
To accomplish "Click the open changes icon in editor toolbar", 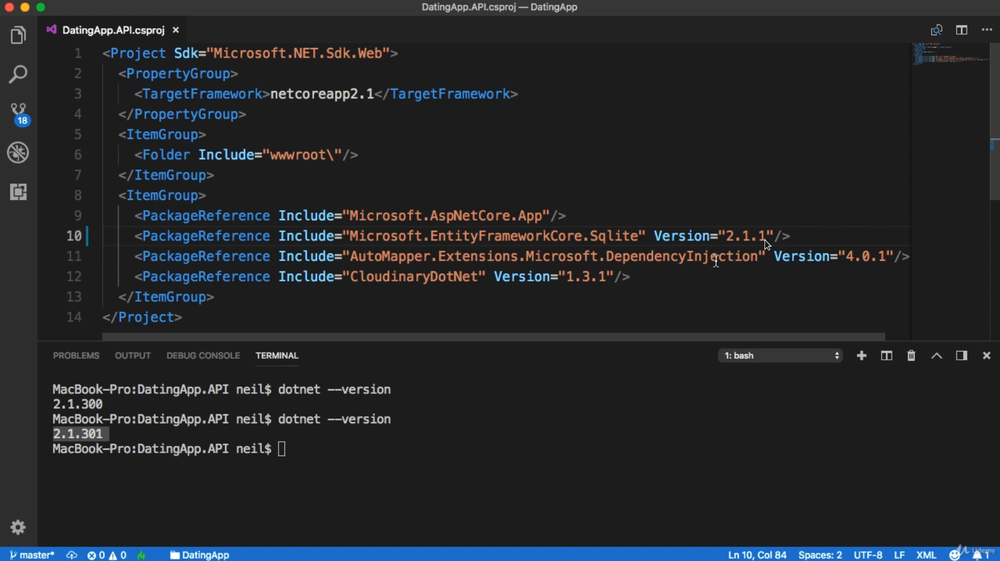I will pyautogui.click(x=936, y=30).
